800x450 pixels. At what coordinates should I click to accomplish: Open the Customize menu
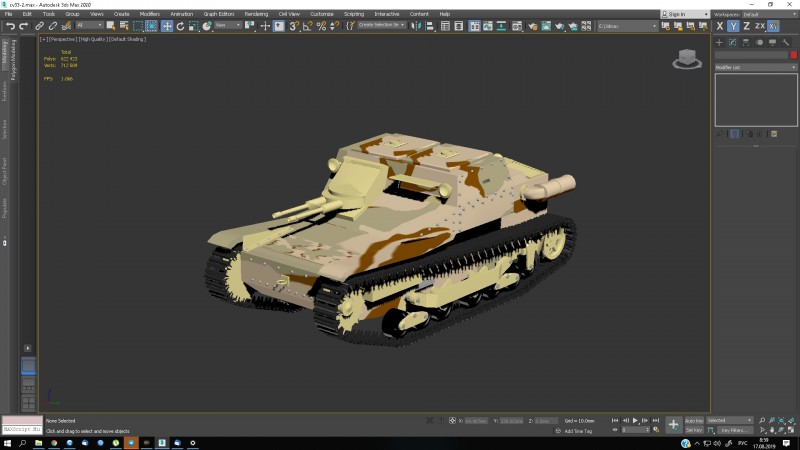tap(321, 14)
